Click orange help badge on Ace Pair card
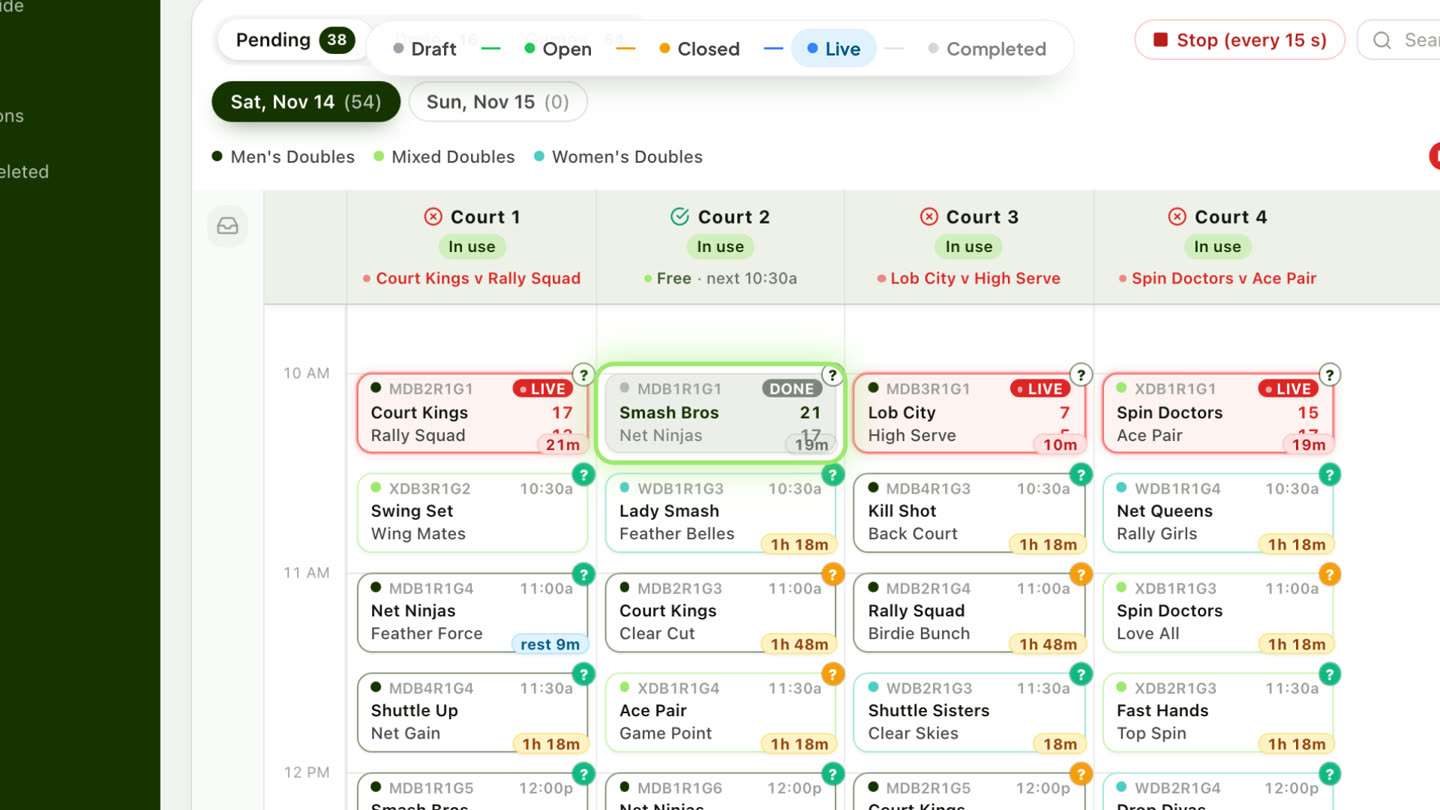Screen dimensions: 1440x810 832,675
